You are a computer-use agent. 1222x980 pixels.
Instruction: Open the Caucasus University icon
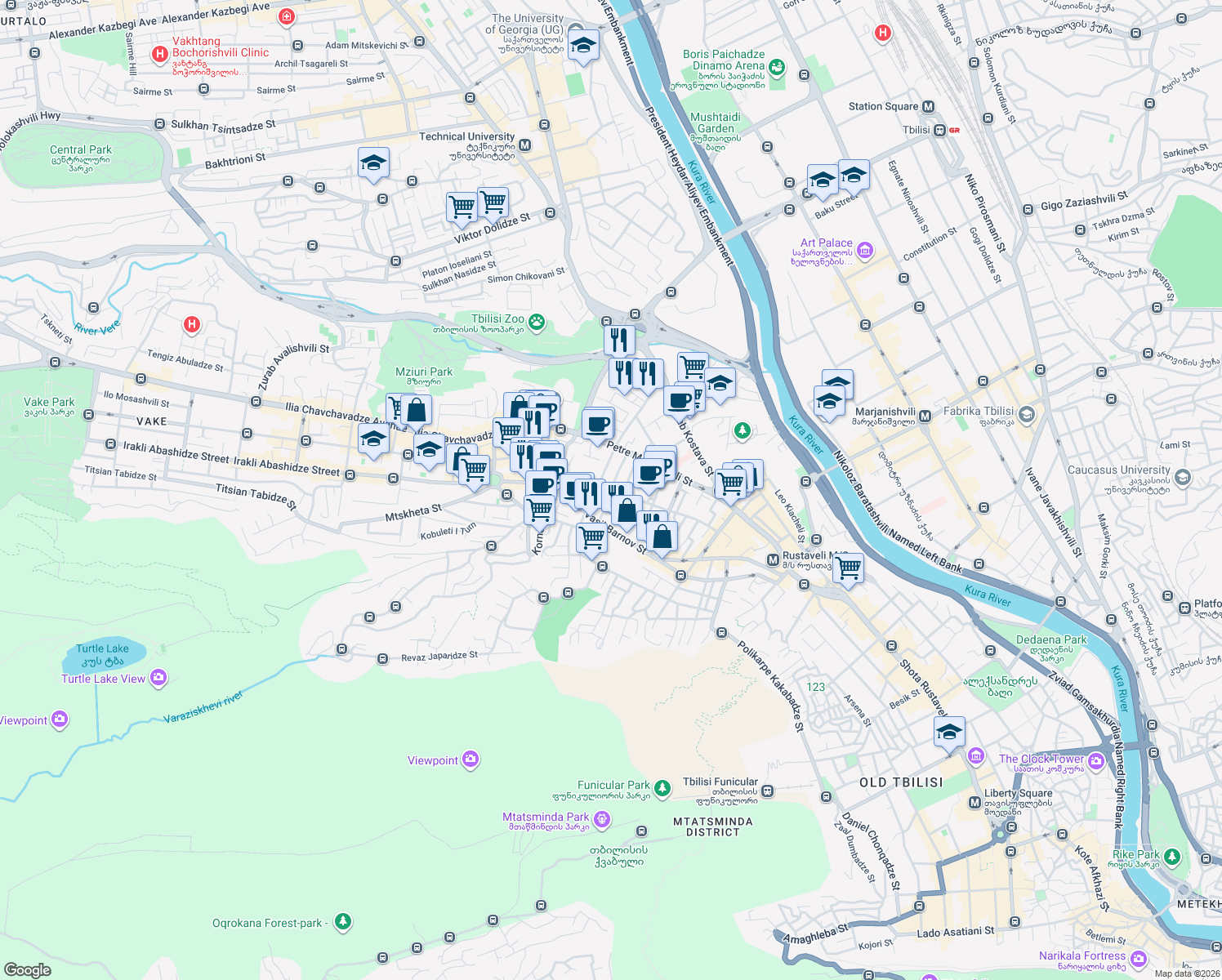(1182, 477)
